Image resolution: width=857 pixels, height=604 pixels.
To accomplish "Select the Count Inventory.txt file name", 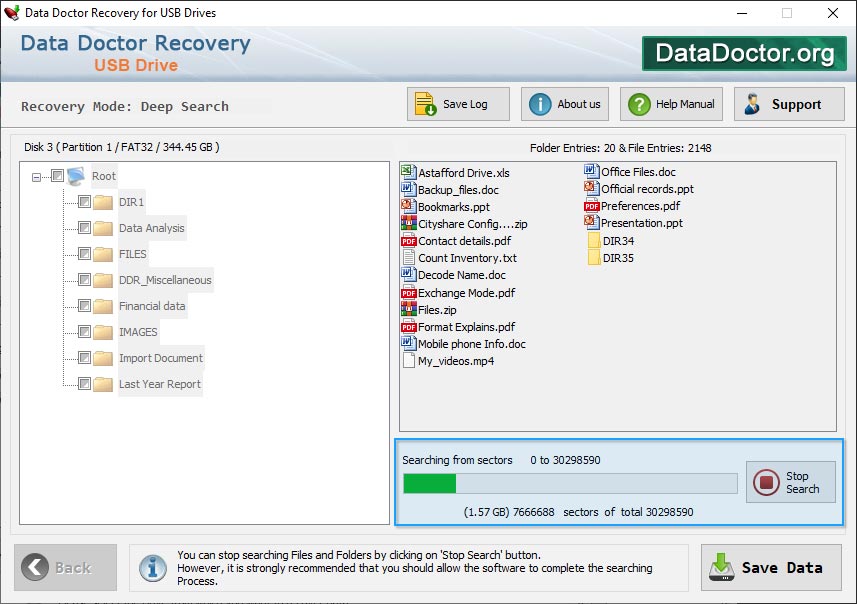I will tap(467, 258).
